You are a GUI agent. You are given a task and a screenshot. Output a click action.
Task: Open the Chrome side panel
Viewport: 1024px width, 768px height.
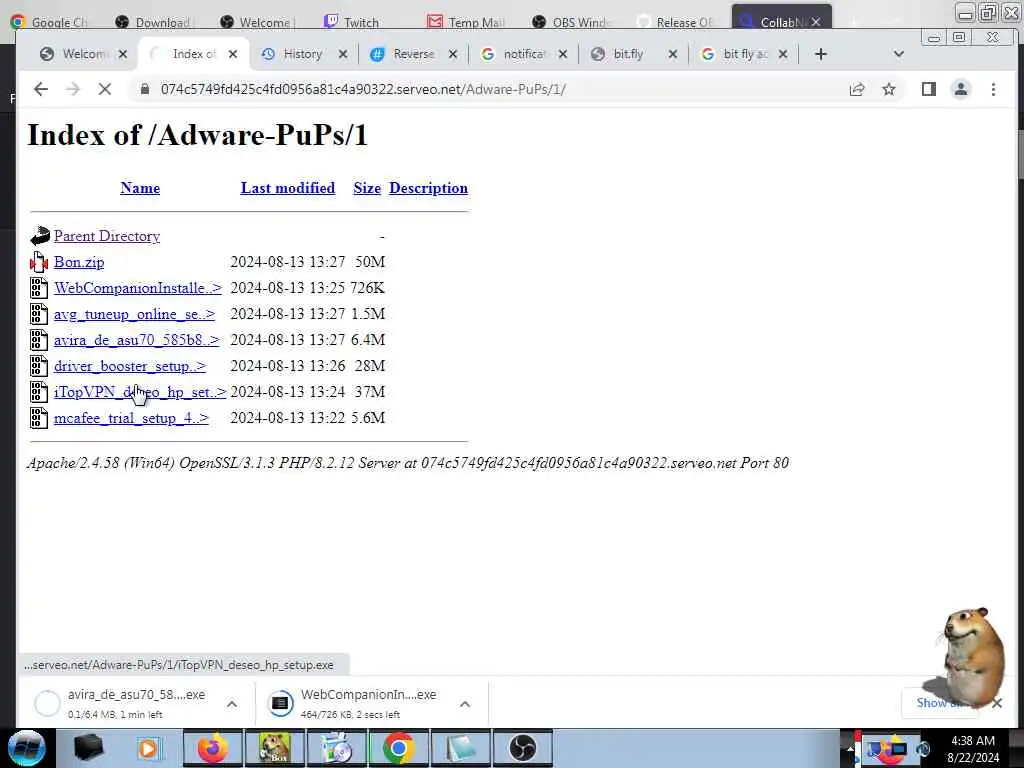coord(929,89)
